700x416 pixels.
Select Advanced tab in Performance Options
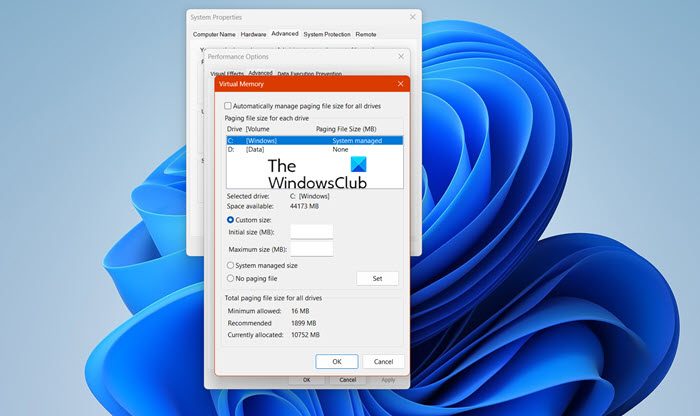(x=260, y=73)
